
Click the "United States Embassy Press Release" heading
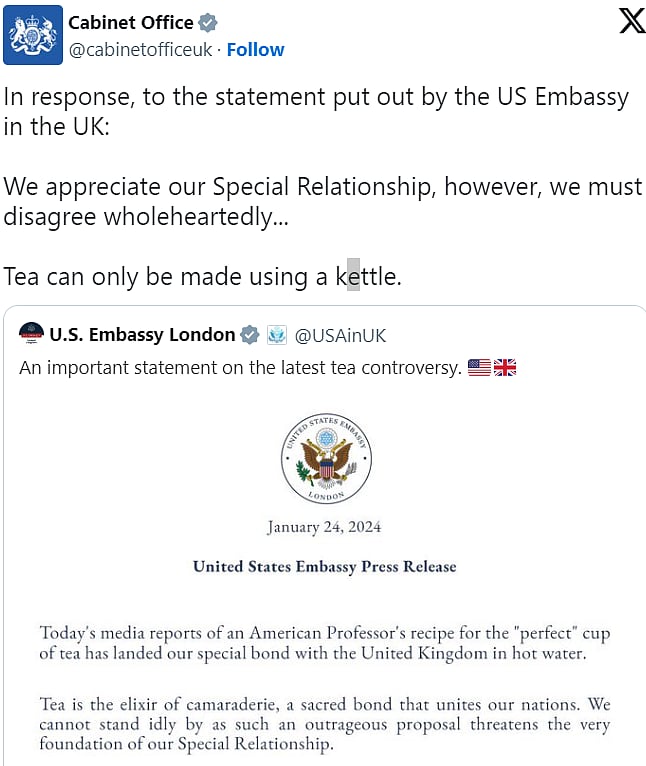point(324,566)
